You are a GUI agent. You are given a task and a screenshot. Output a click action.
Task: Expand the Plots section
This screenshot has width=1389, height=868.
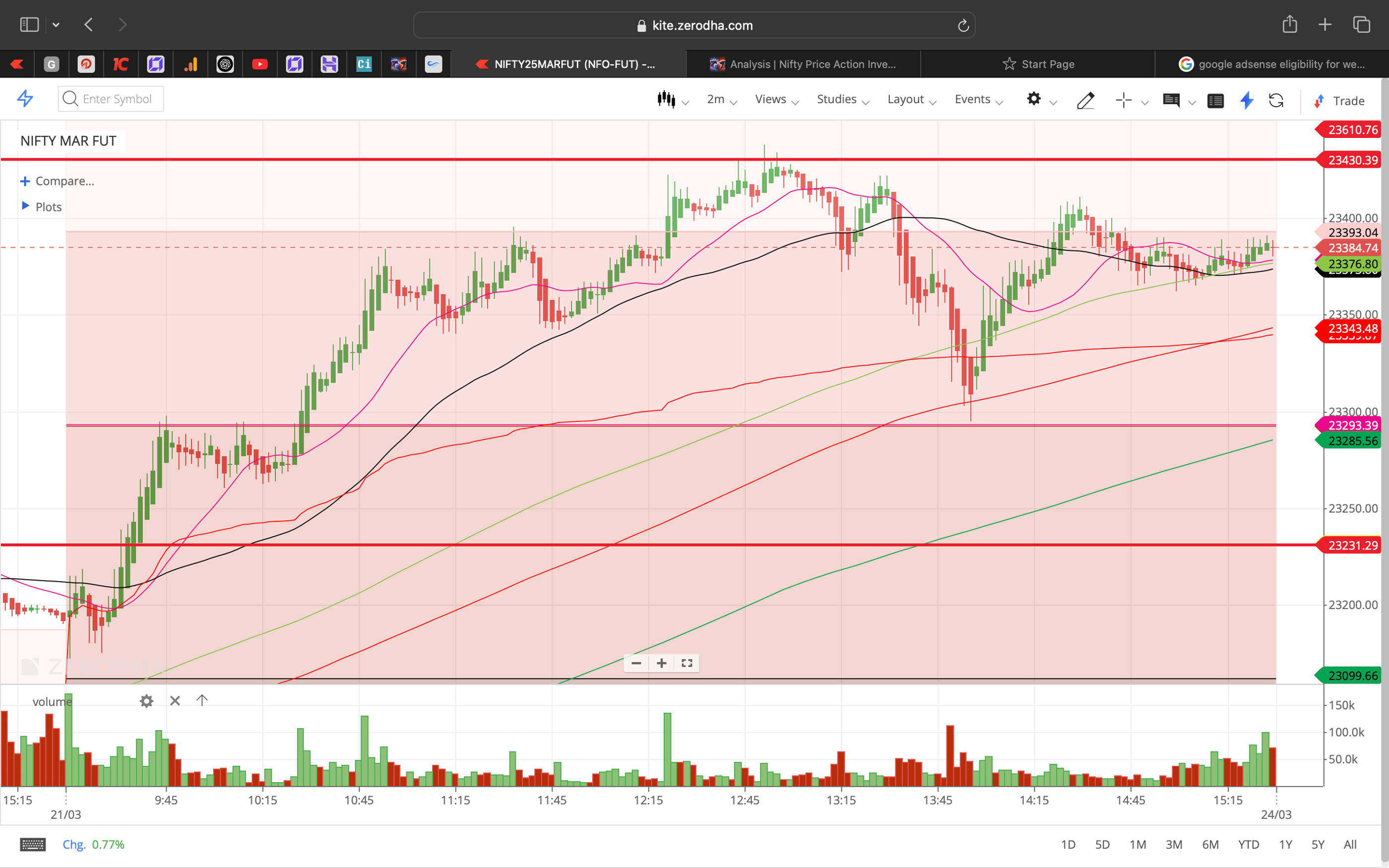[48, 207]
